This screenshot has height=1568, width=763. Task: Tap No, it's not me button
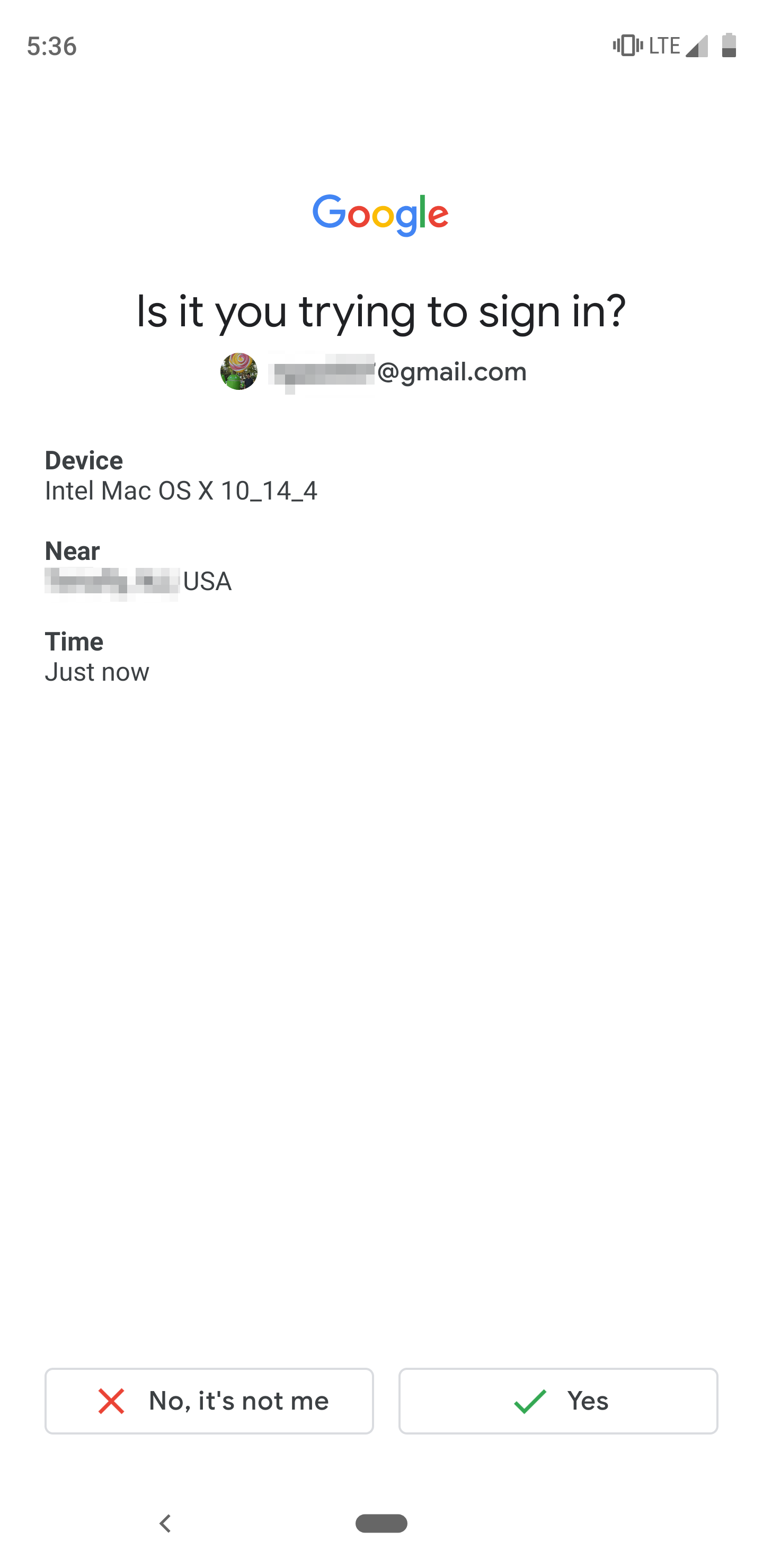pos(209,1401)
